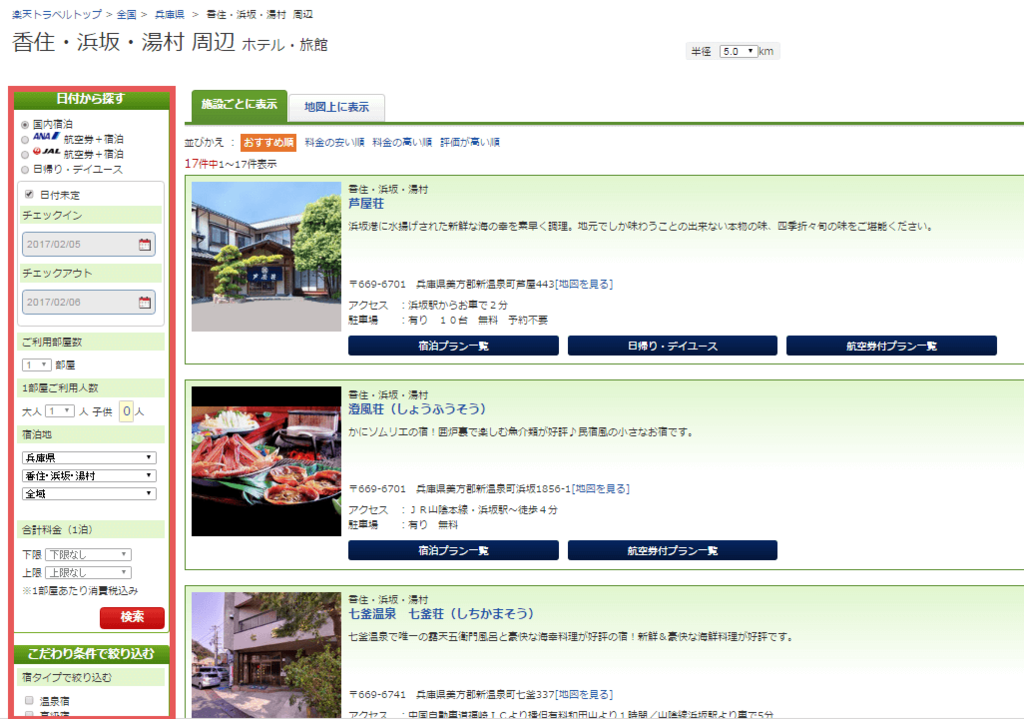Open the 下限なし minimum price dropdown

(88, 554)
